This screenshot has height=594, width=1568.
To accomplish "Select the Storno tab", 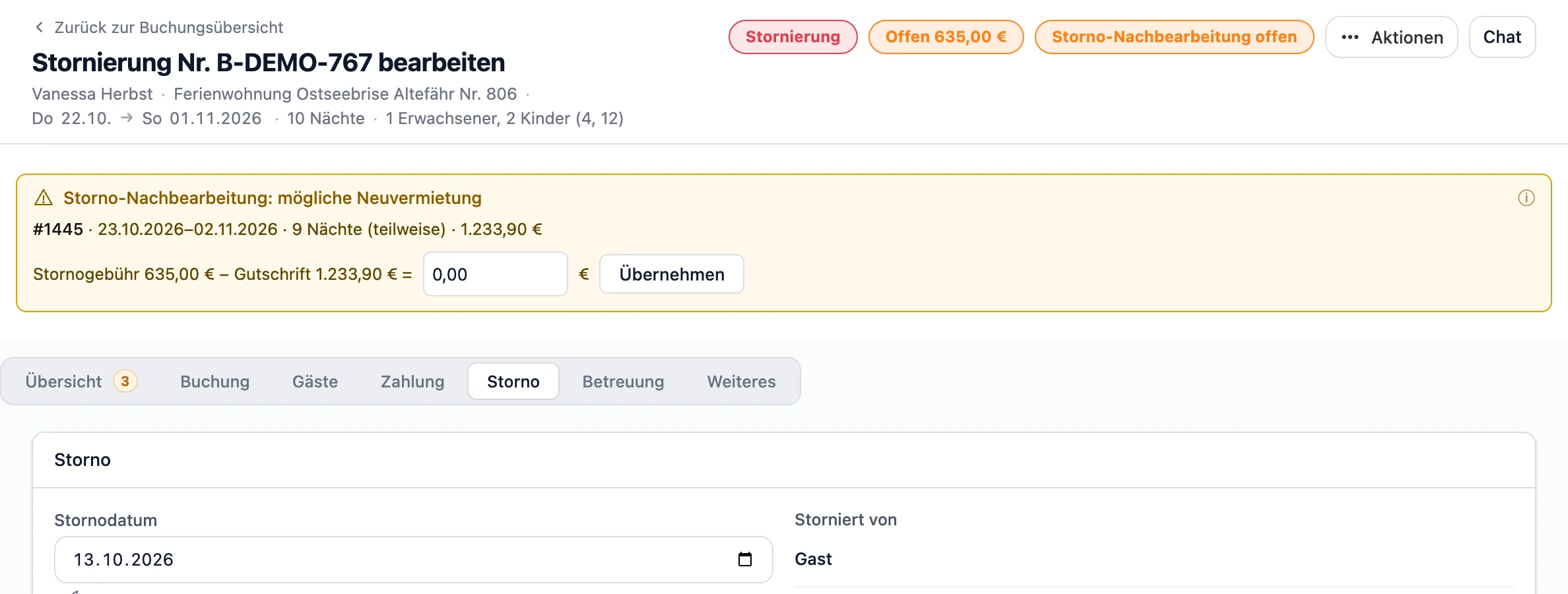I will click(513, 381).
